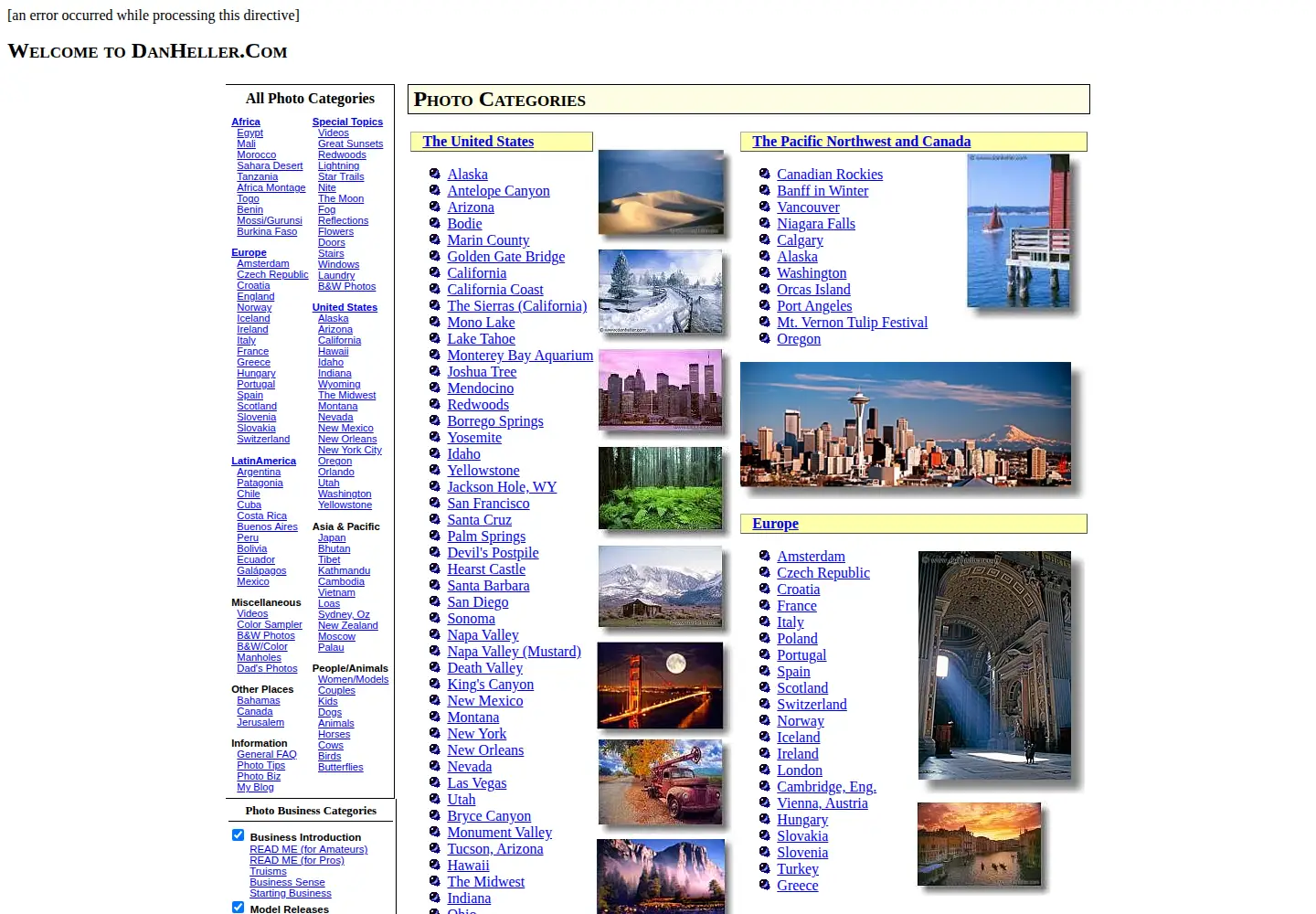Screen dimensions: 1316x914
Task: Open Sahara Desert sidebar link
Action: click(x=270, y=165)
